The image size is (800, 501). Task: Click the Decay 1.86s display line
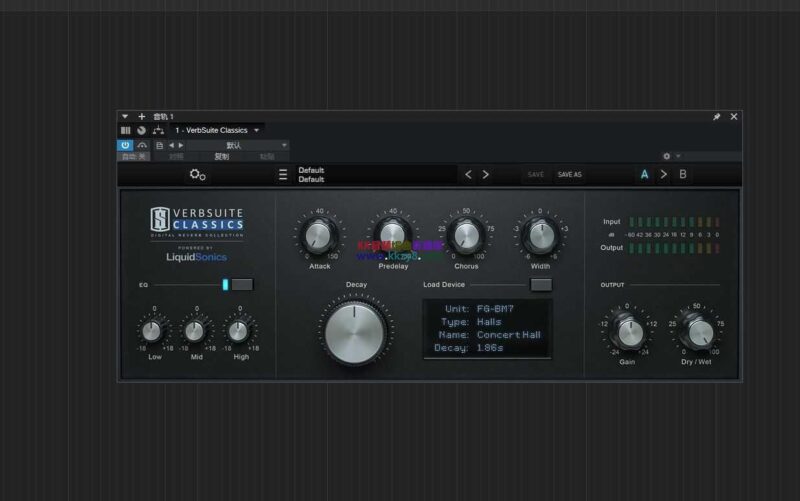pyautogui.click(x=468, y=348)
